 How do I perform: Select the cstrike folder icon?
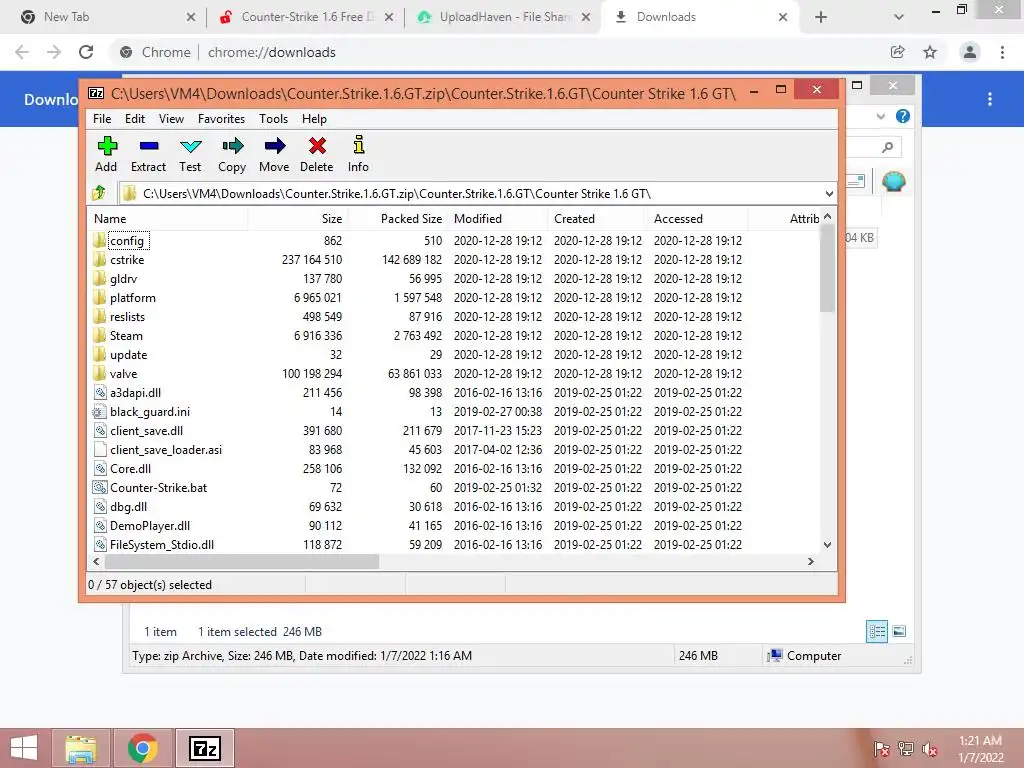(x=99, y=259)
